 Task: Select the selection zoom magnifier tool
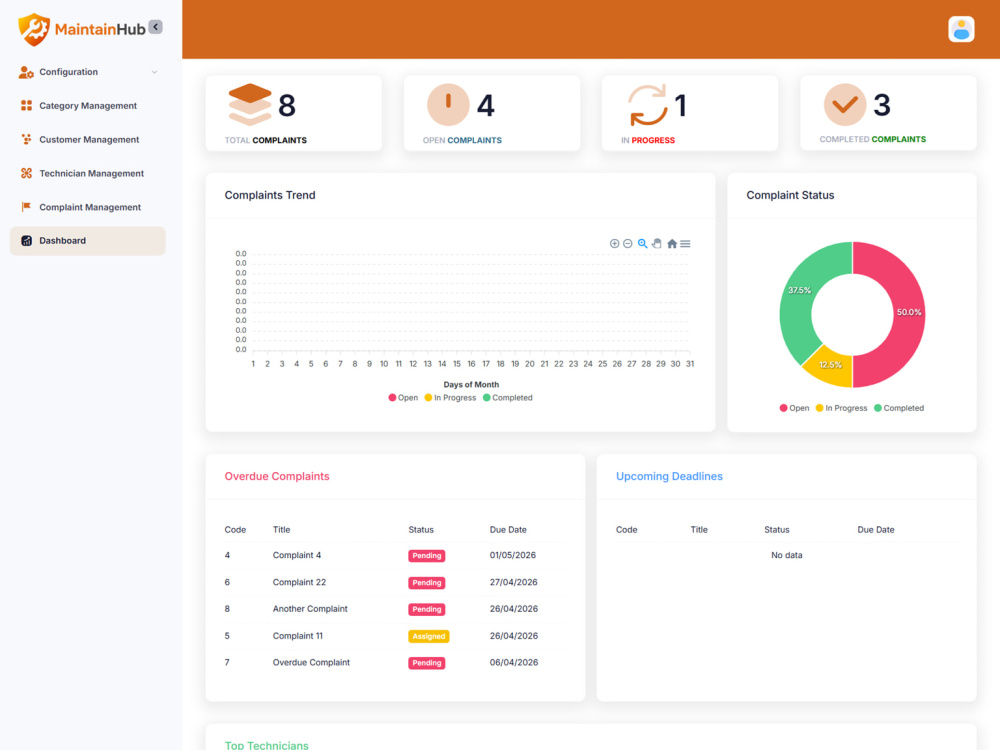click(642, 244)
